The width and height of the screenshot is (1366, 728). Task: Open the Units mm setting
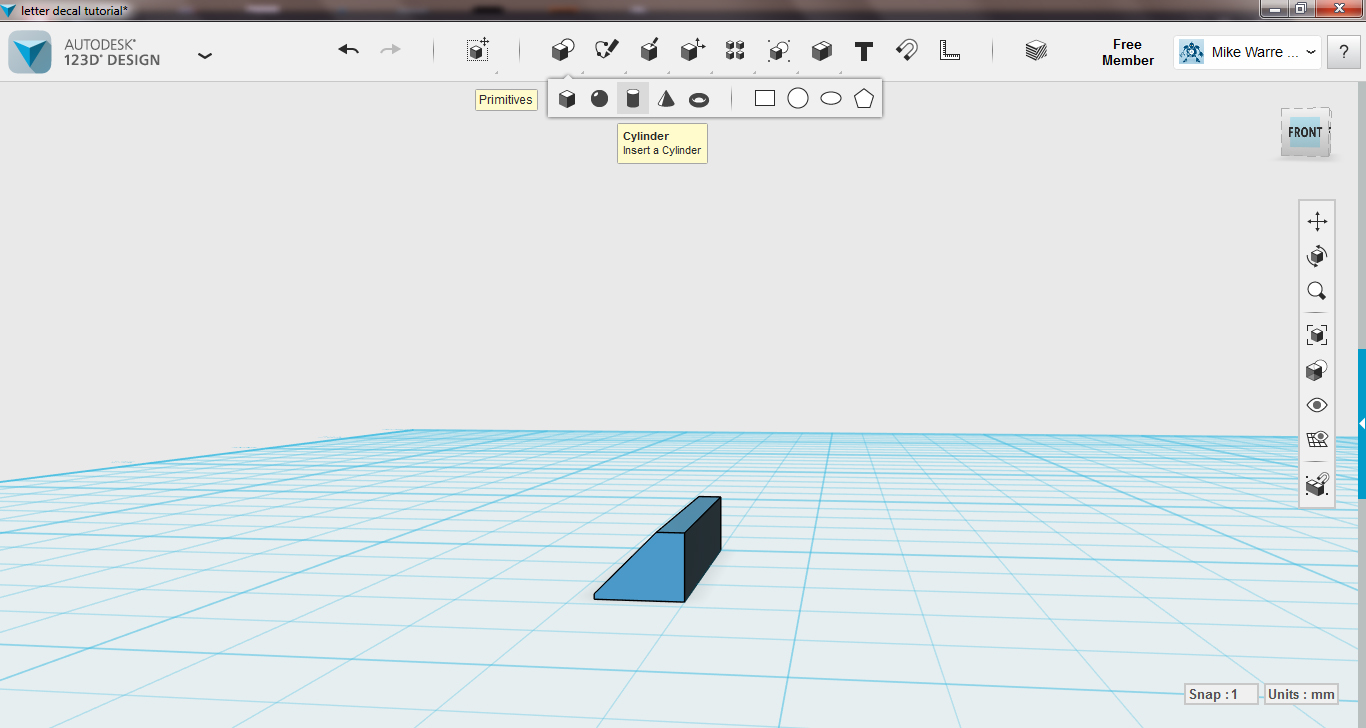click(1301, 694)
